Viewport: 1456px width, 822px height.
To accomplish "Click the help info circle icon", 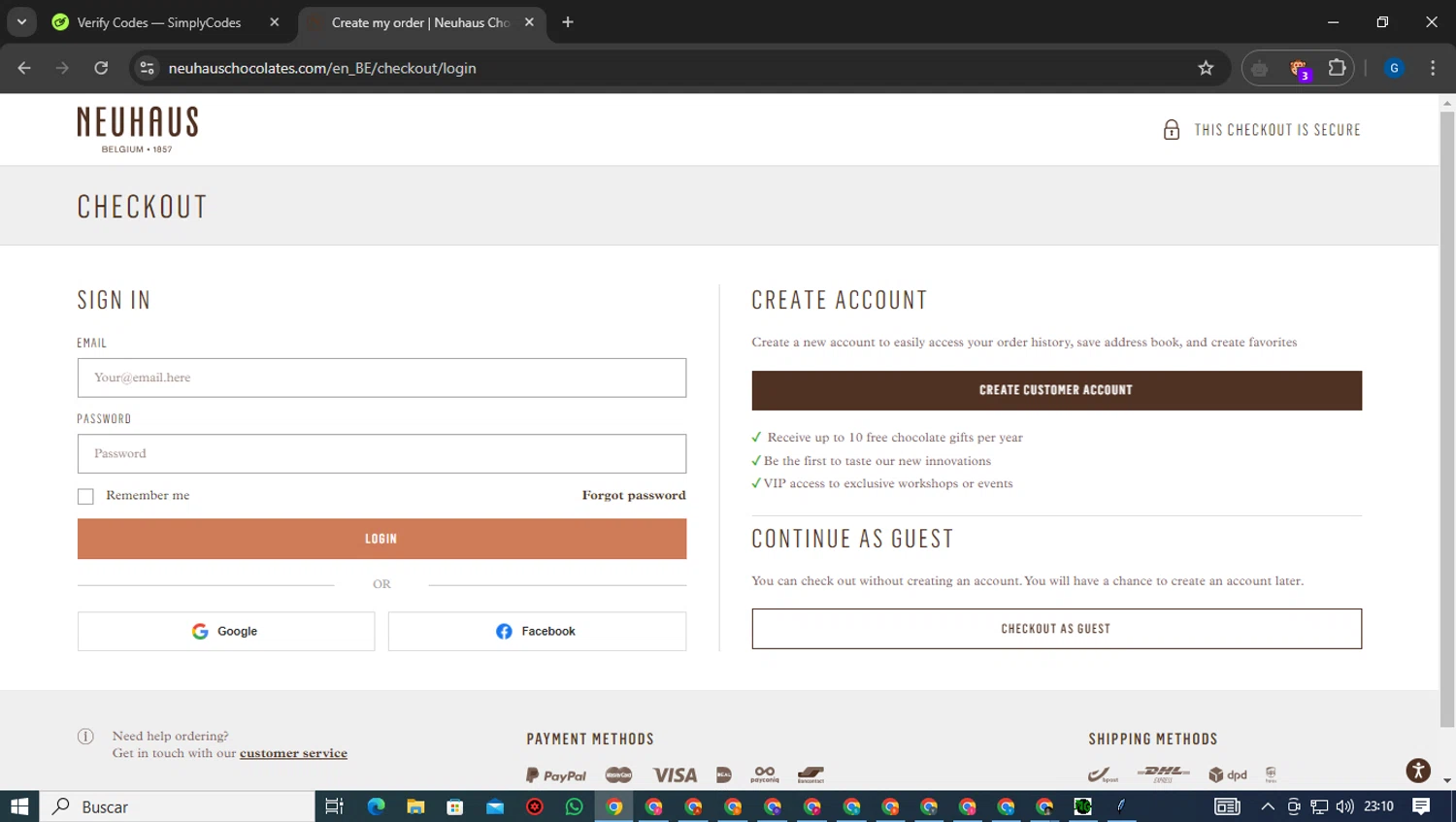I will pyautogui.click(x=85, y=737).
